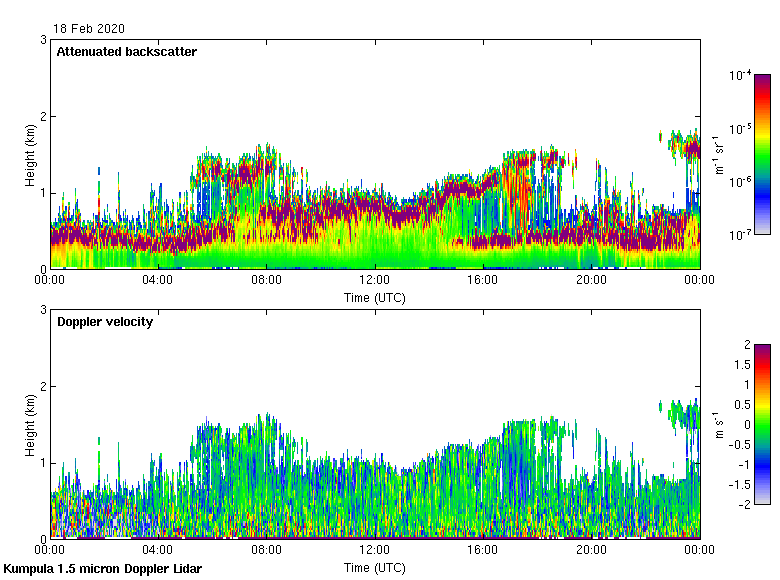Click the "18 Feb 2020" date label

click(89, 29)
